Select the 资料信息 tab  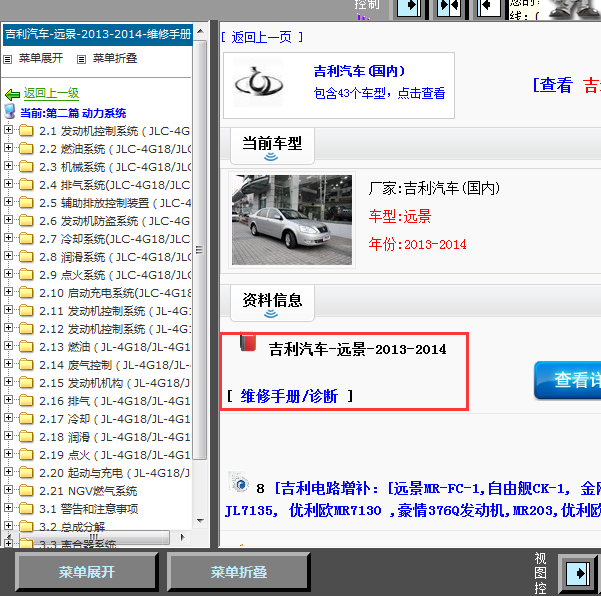click(x=272, y=303)
